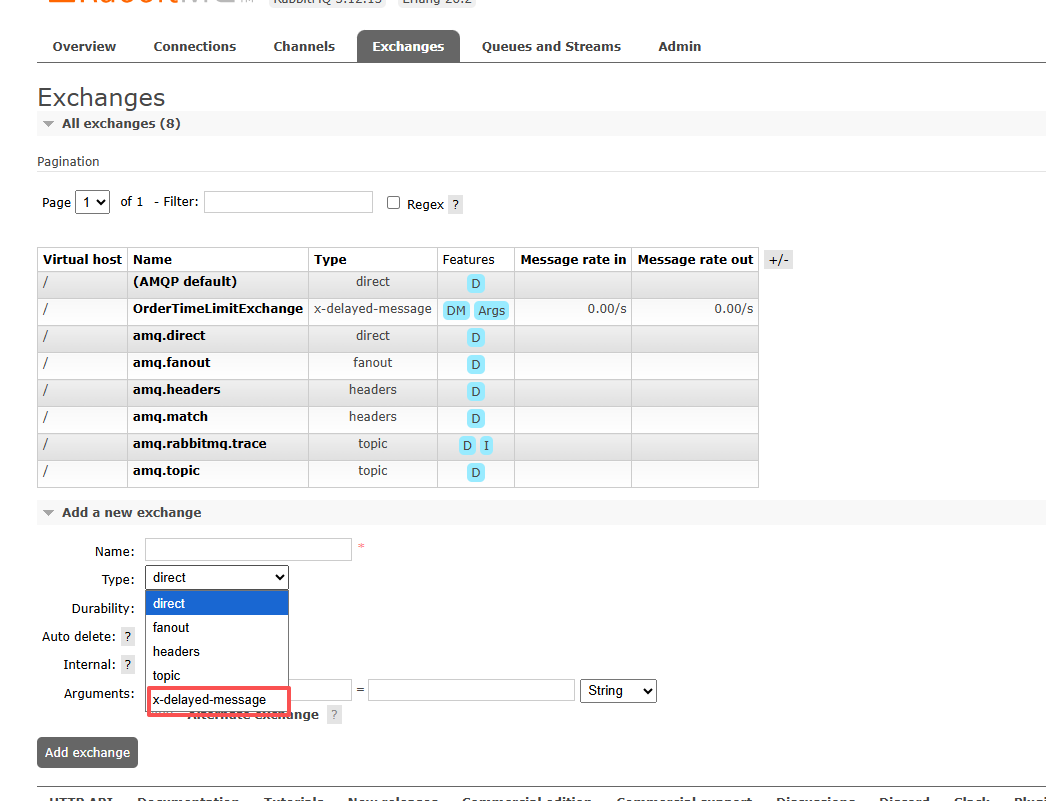Click the D badge in amq.rabbitmq.trace row
The height and width of the screenshot is (801, 1046).
(x=467, y=446)
